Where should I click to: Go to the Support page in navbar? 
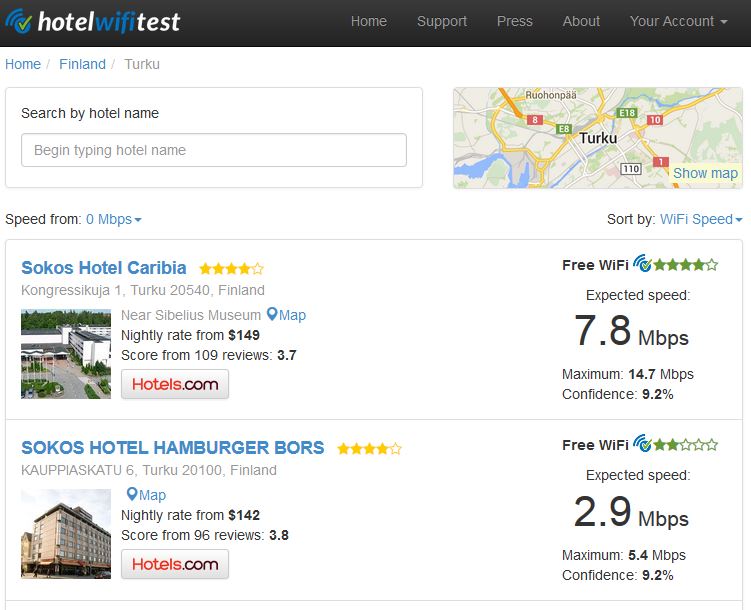pos(442,21)
